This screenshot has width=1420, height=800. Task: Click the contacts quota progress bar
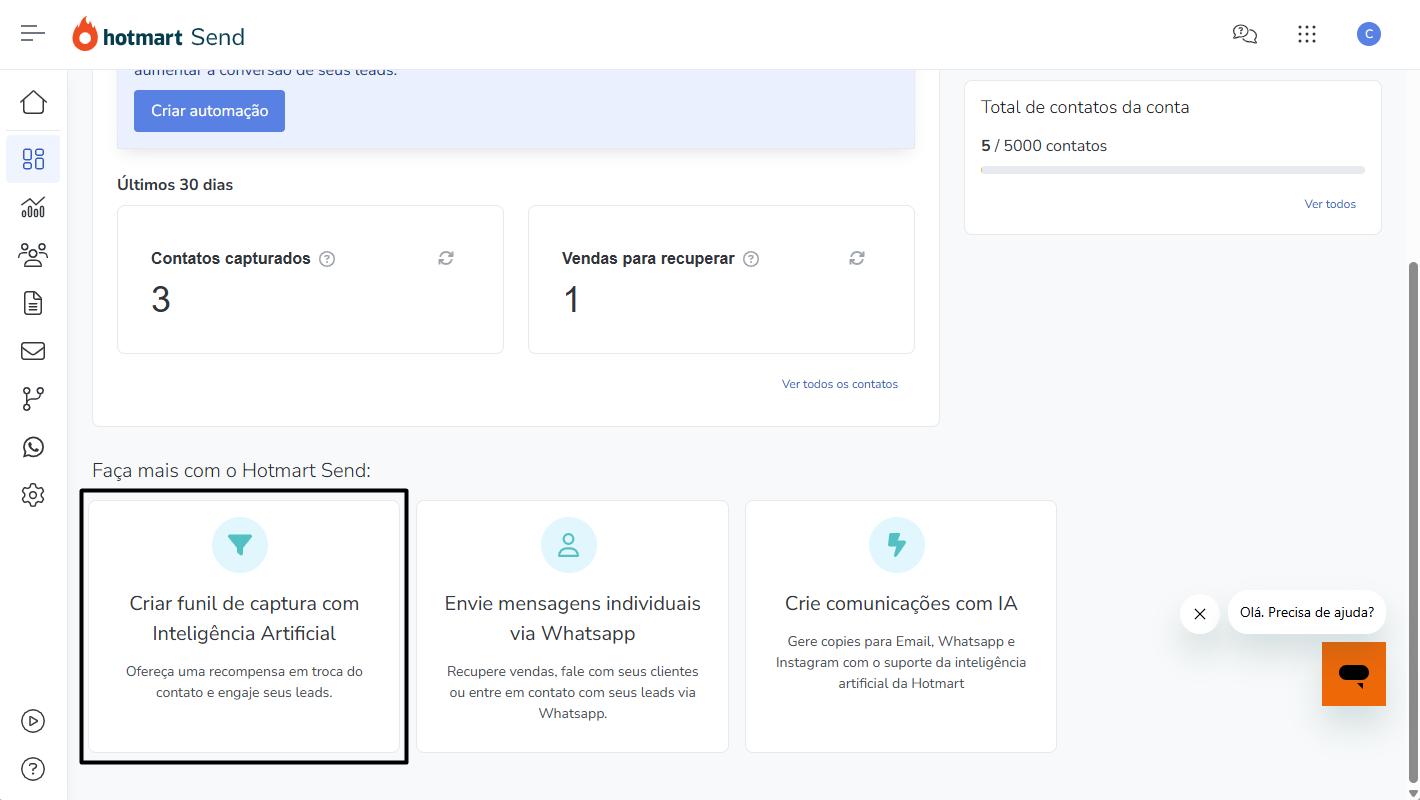[x=1172, y=171]
